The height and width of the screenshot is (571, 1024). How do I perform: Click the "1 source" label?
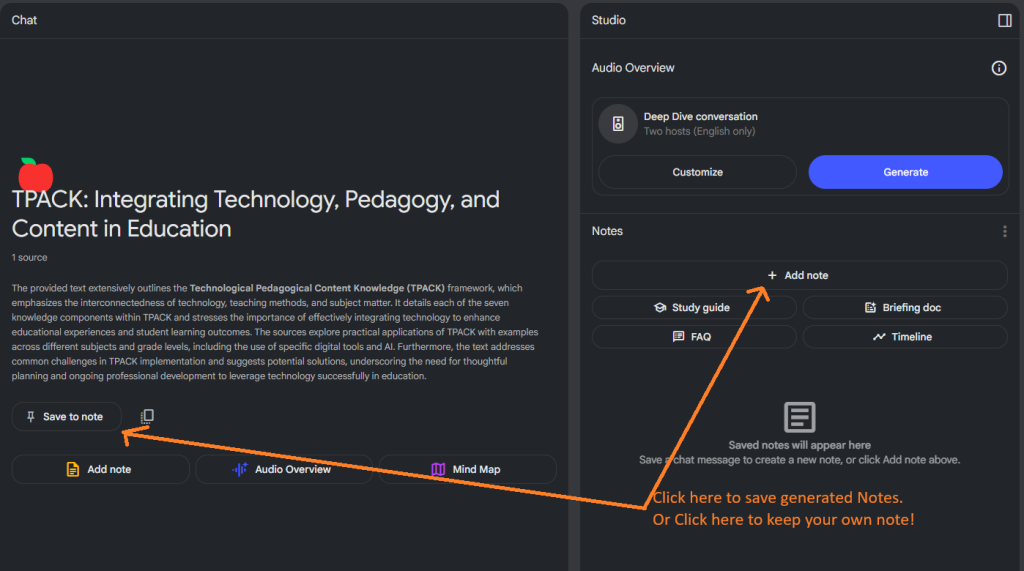click(x=30, y=258)
